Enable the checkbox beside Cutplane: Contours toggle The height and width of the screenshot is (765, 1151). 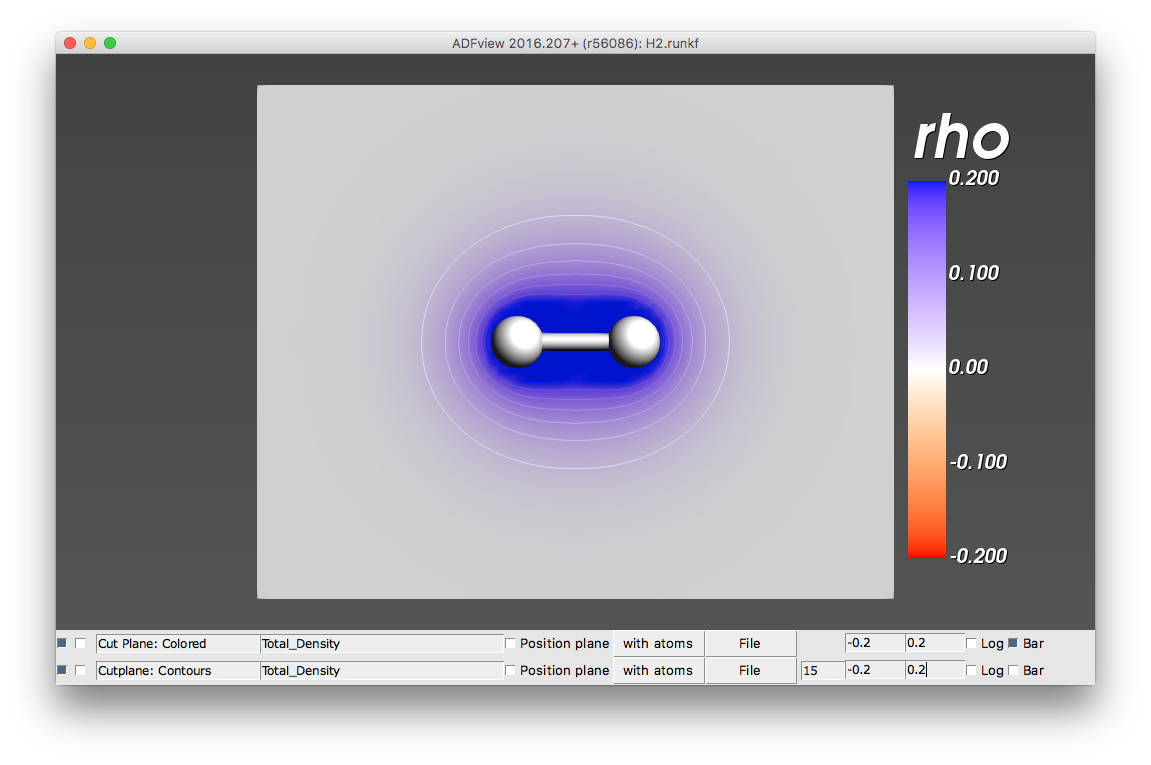[x=81, y=670]
